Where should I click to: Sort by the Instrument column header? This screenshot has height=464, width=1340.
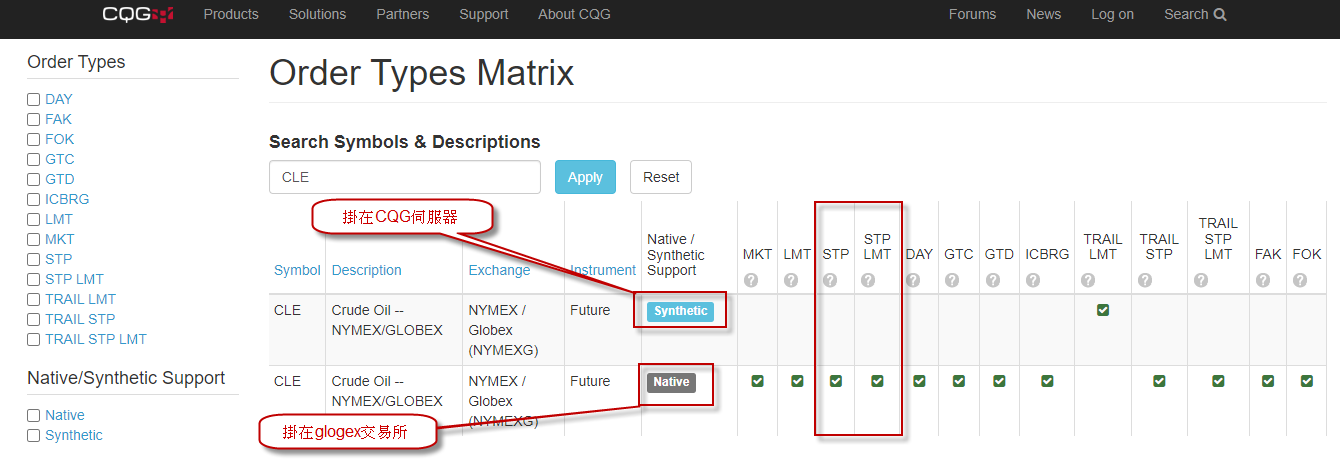click(x=603, y=270)
